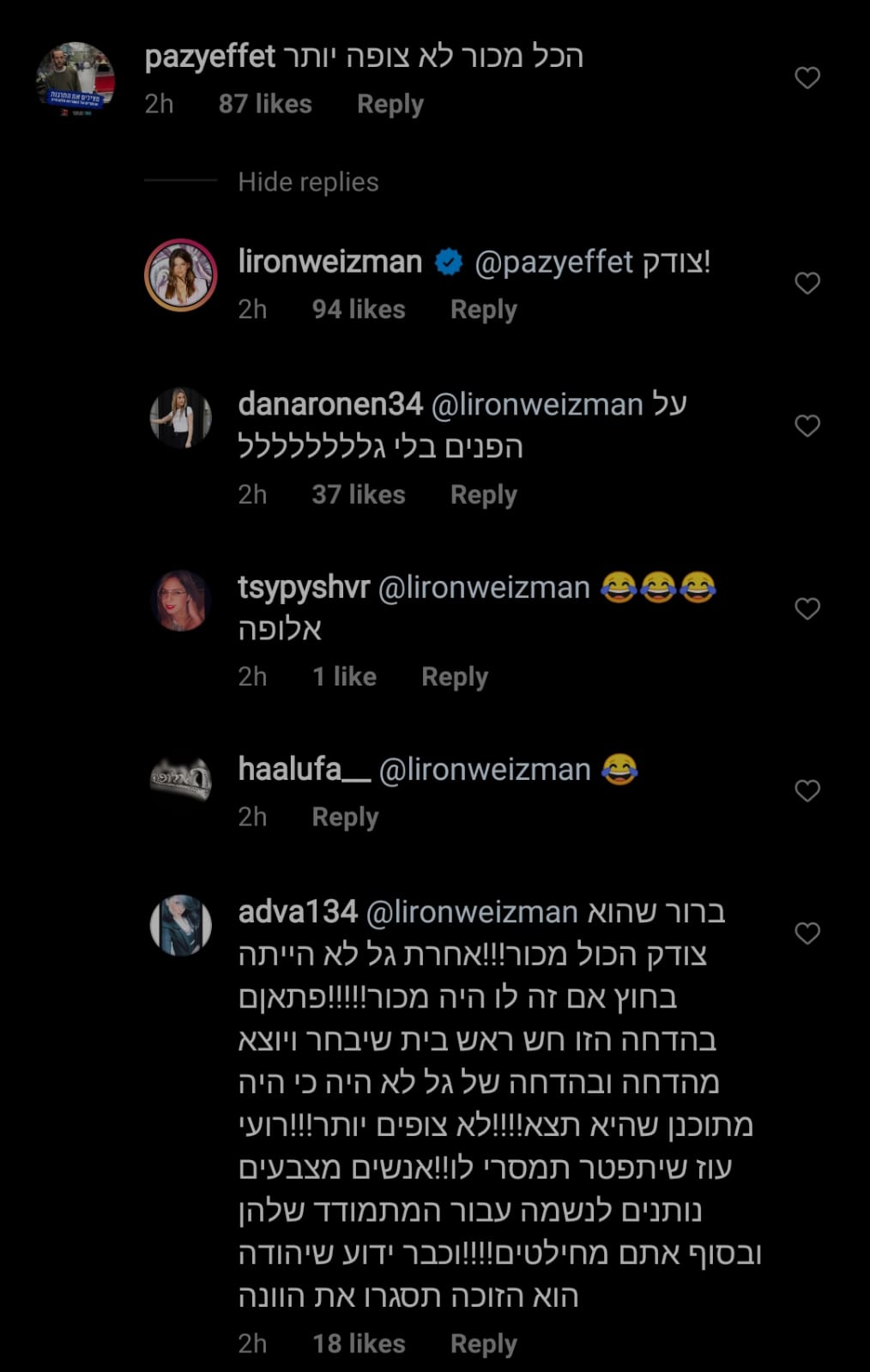Tap the heart beside adva134's long comment
870x1372 pixels.
pyautogui.click(x=807, y=933)
